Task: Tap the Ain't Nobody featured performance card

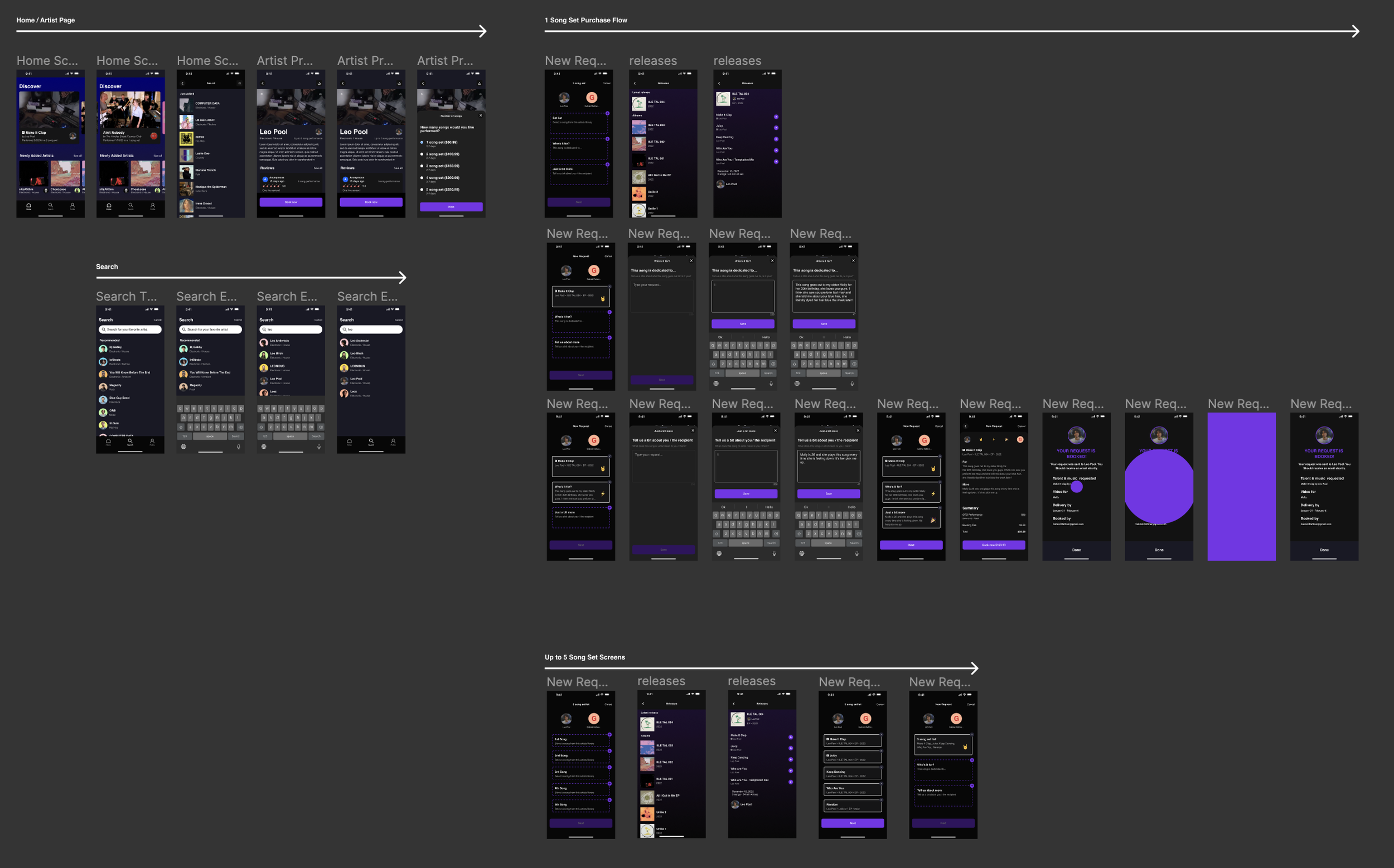Action: tap(130, 117)
